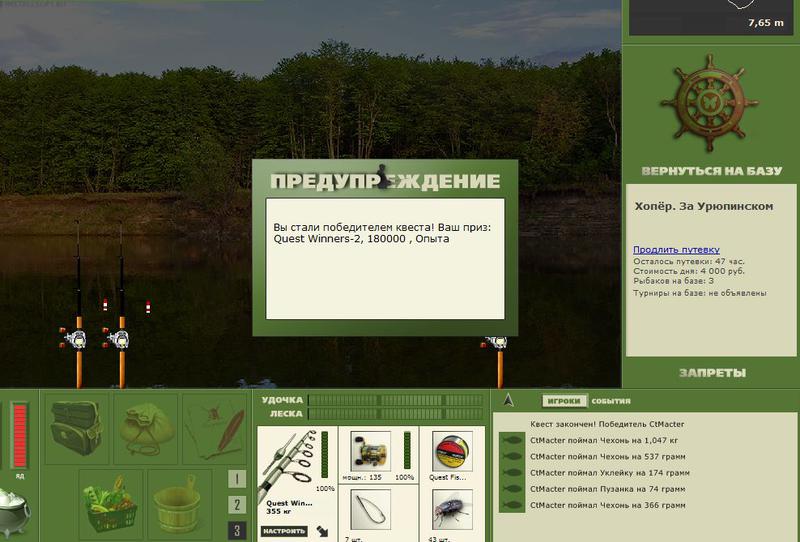The image size is (800, 542).
Task: Select the baitcasting reel equipment slot
Action: tap(370, 451)
